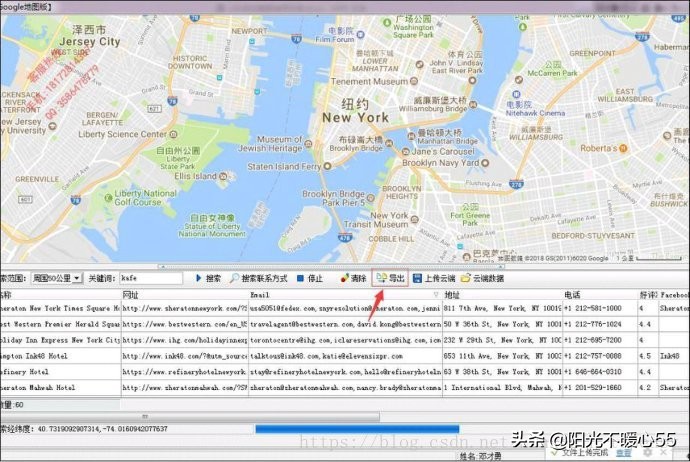Sort by the 地址 column header
The width and height of the screenshot is (690, 462).
coord(502,295)
